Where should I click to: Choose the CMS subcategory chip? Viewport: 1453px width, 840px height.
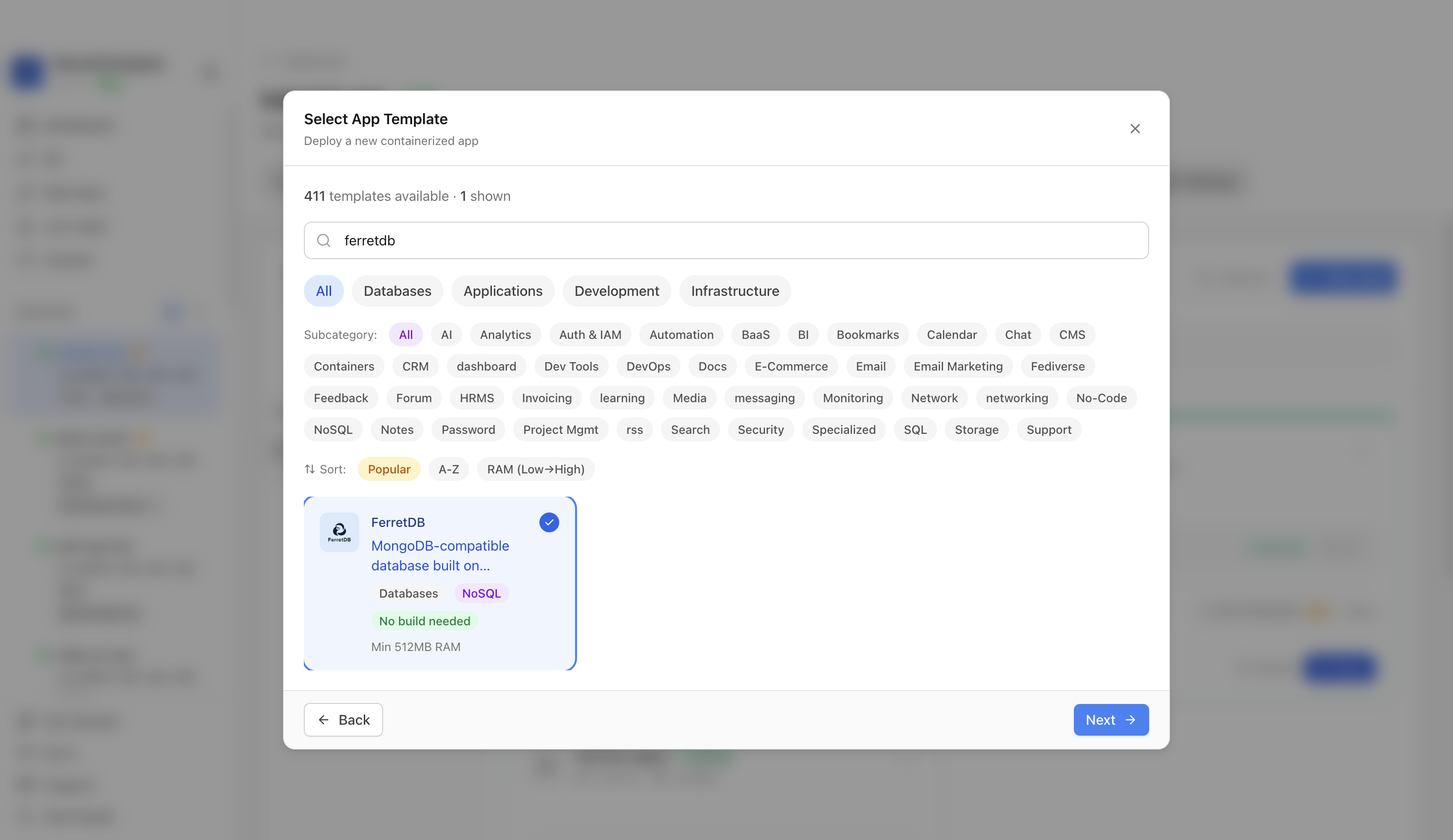coord(1072,335)
